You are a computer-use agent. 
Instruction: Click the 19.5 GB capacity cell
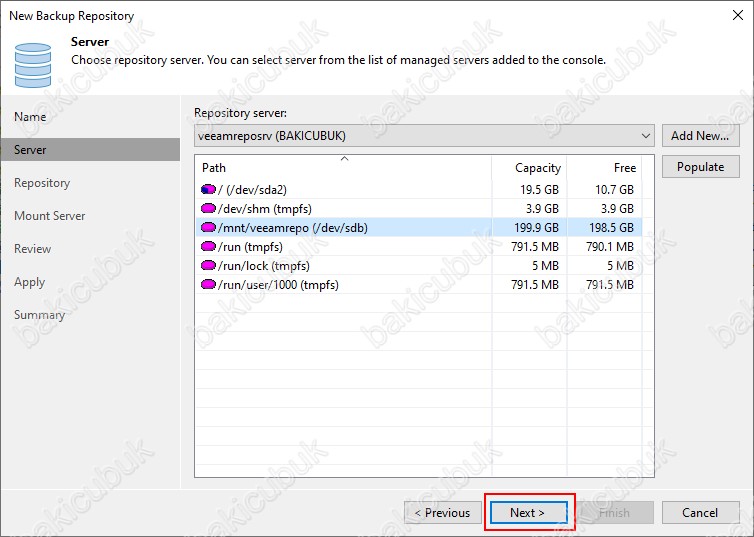(529, 189)
